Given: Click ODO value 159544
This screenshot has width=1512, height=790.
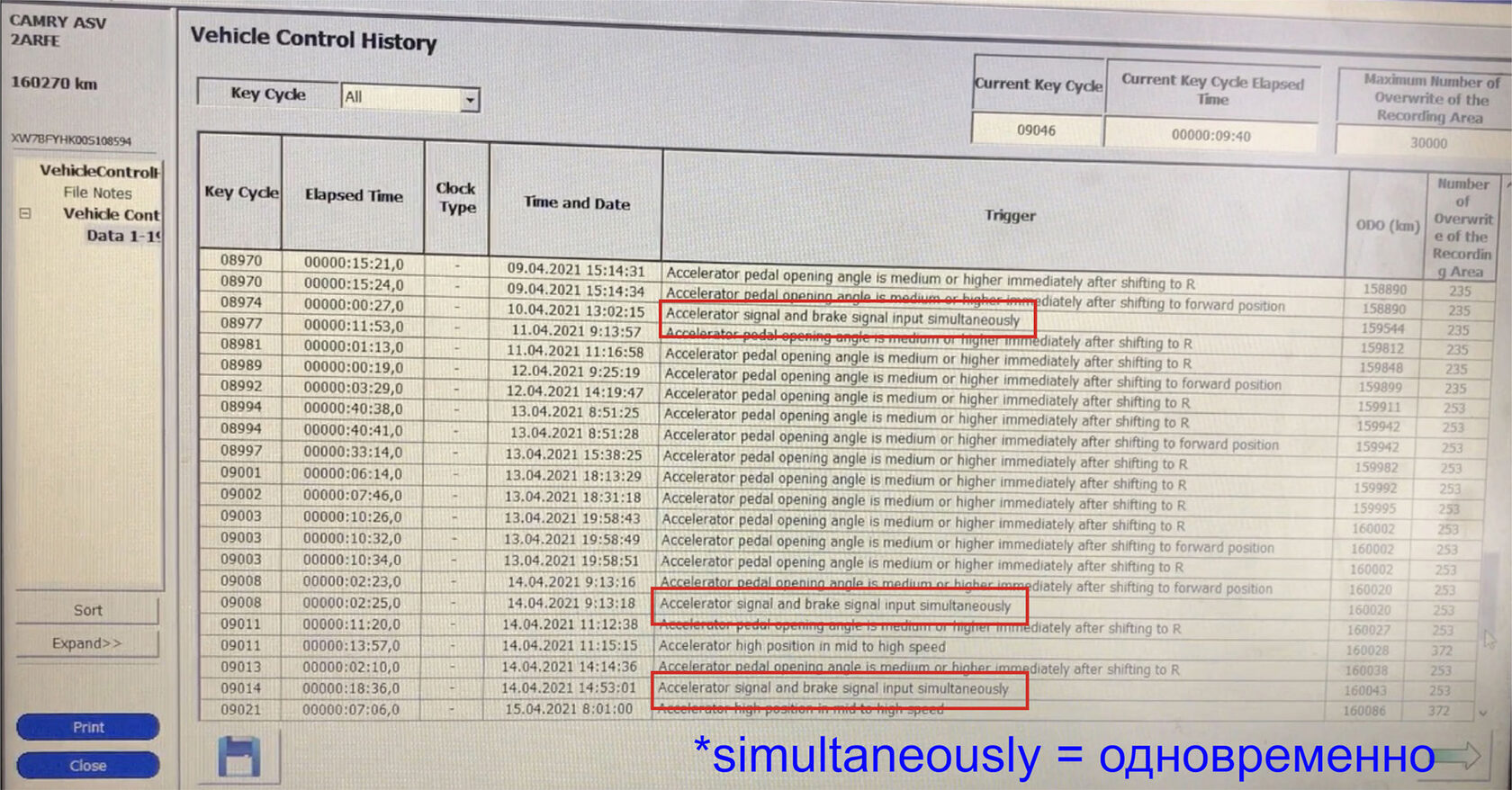Looking at the screenshot, I should tap(1381, 328).
